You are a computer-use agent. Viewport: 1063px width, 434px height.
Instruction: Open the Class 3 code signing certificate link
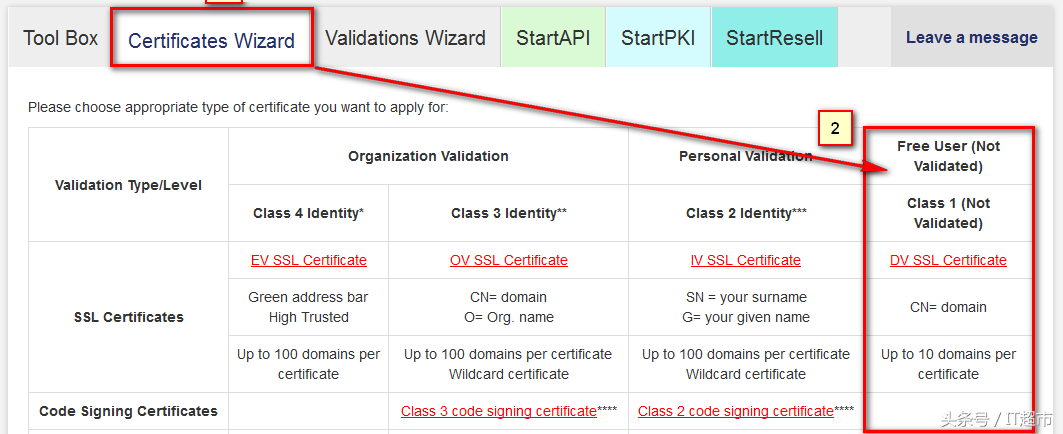click(x=498, y=411)
